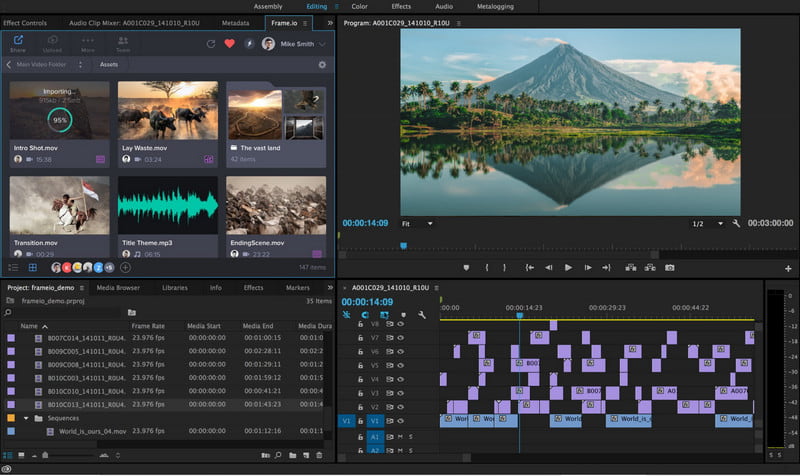Show overflow tabs in source panel group
Image resolution: width=800 pixels, height=476 pixels.
pyautogui.click(x=330, y=23)
